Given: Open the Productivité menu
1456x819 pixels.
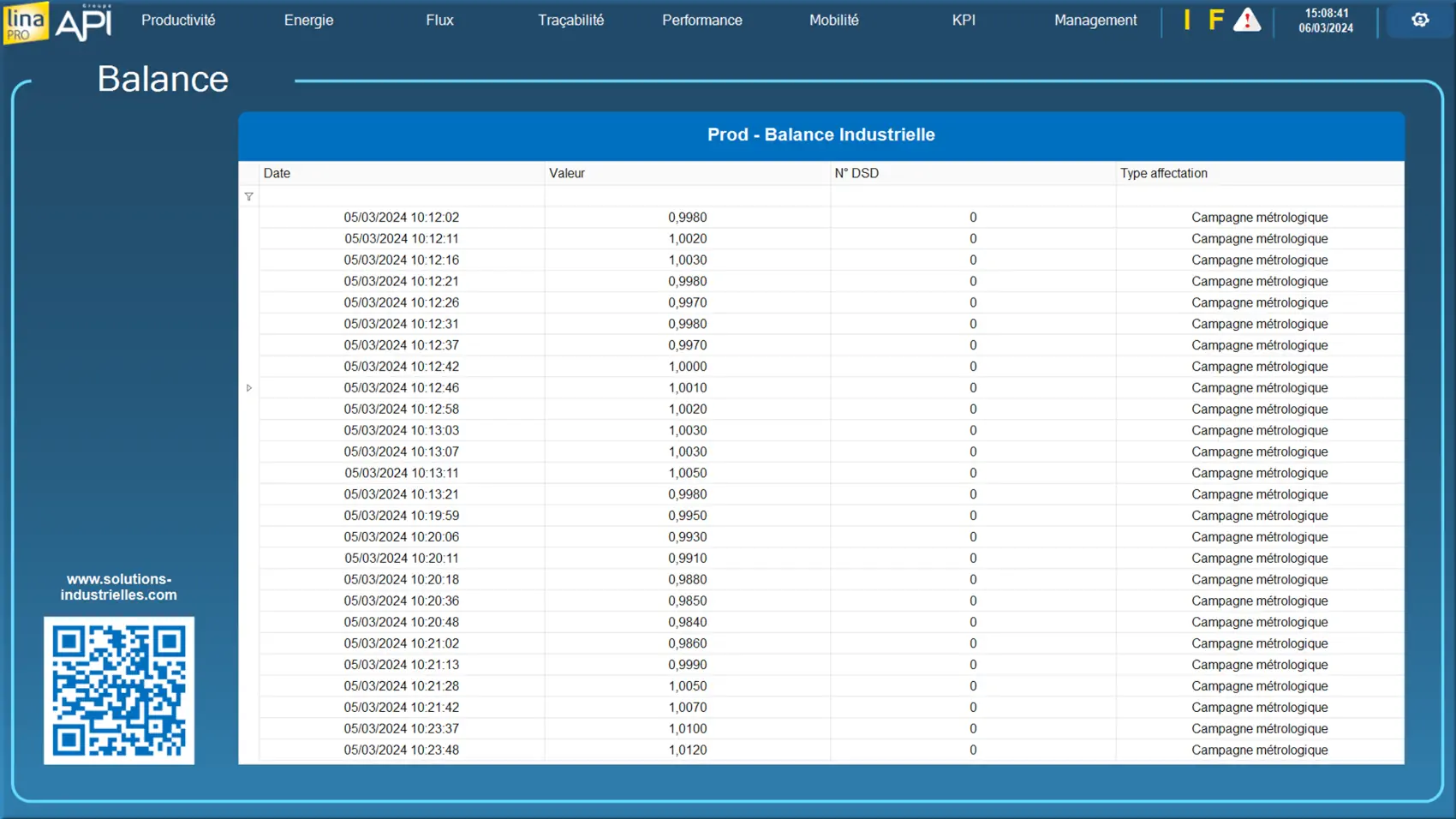Looking at the screenshot, I should 178,20.
